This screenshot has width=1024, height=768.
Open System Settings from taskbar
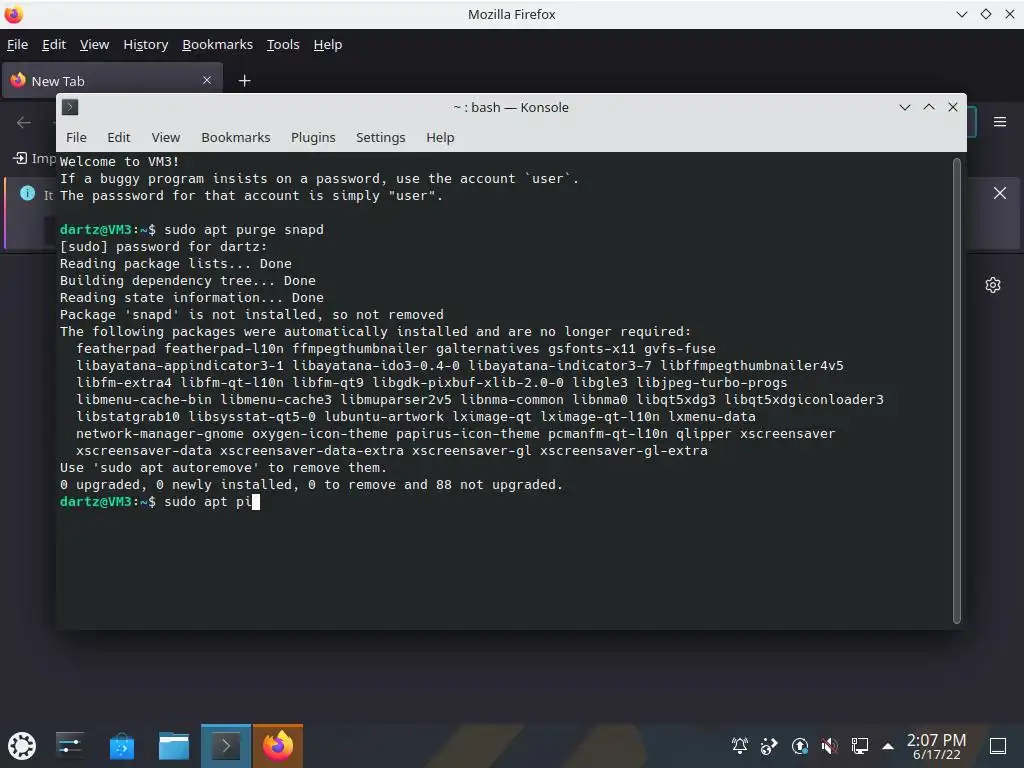69,746
